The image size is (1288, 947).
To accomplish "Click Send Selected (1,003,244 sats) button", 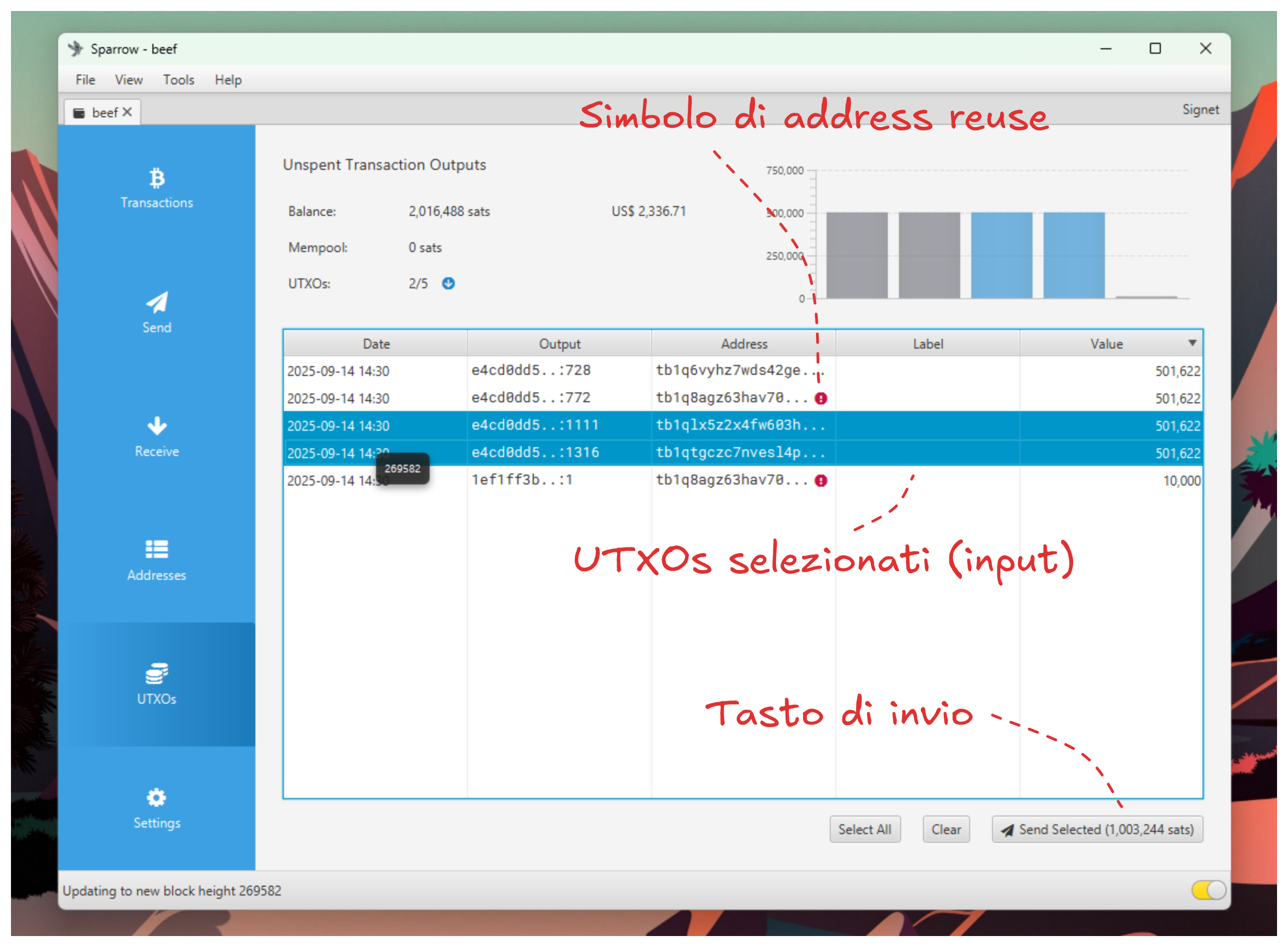I will [x=1097, y=830].
